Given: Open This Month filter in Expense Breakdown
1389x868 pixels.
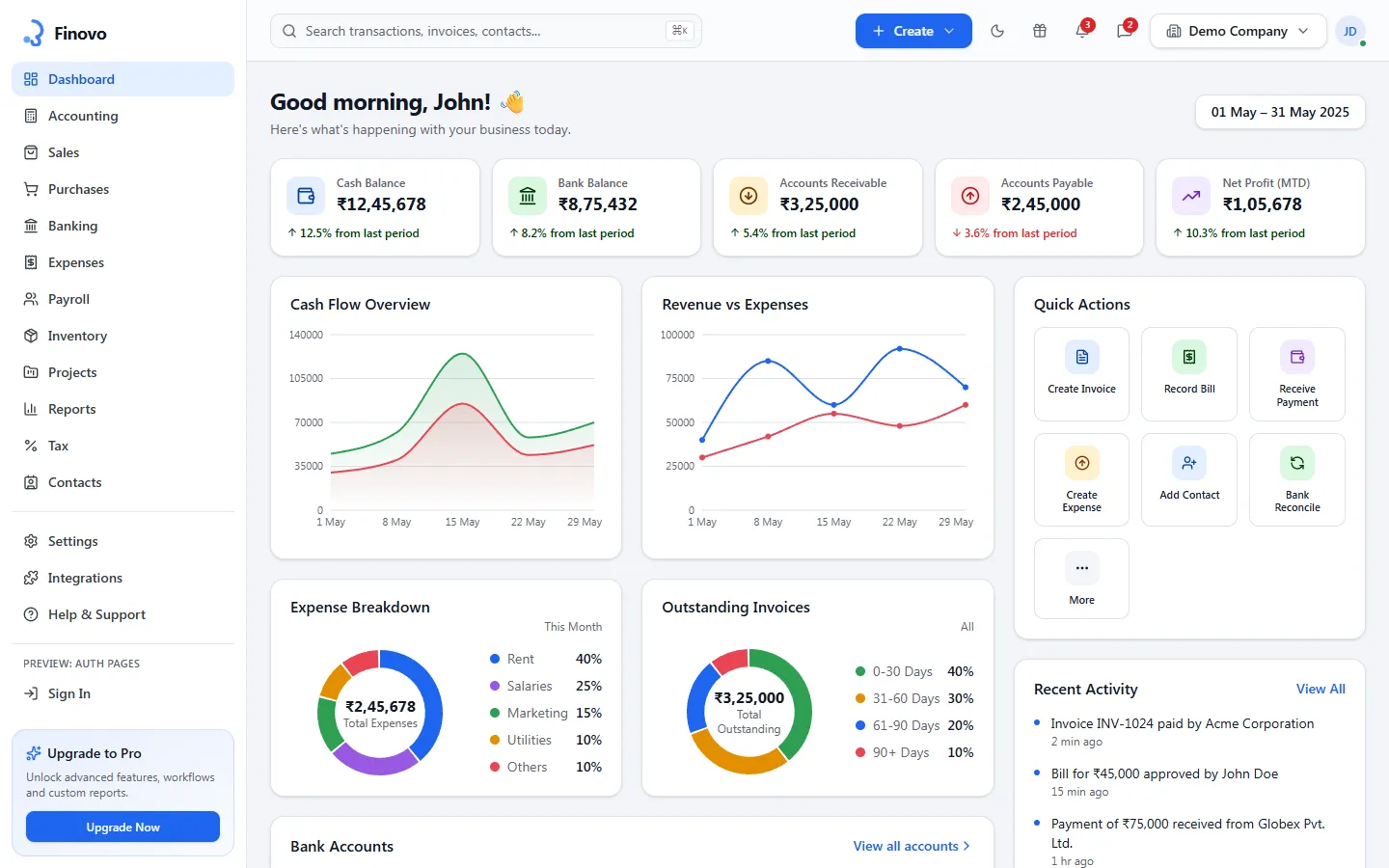Looking at the screenshot, I should coord(573,627).
